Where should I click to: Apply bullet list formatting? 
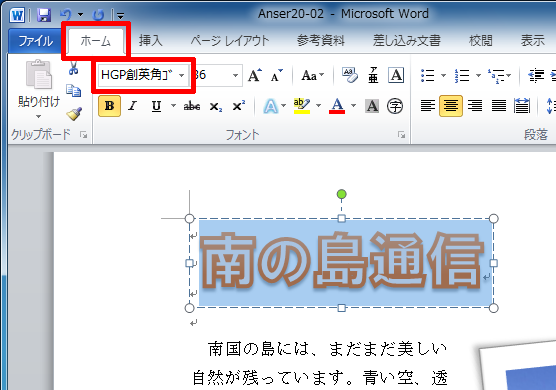(428, 75)
